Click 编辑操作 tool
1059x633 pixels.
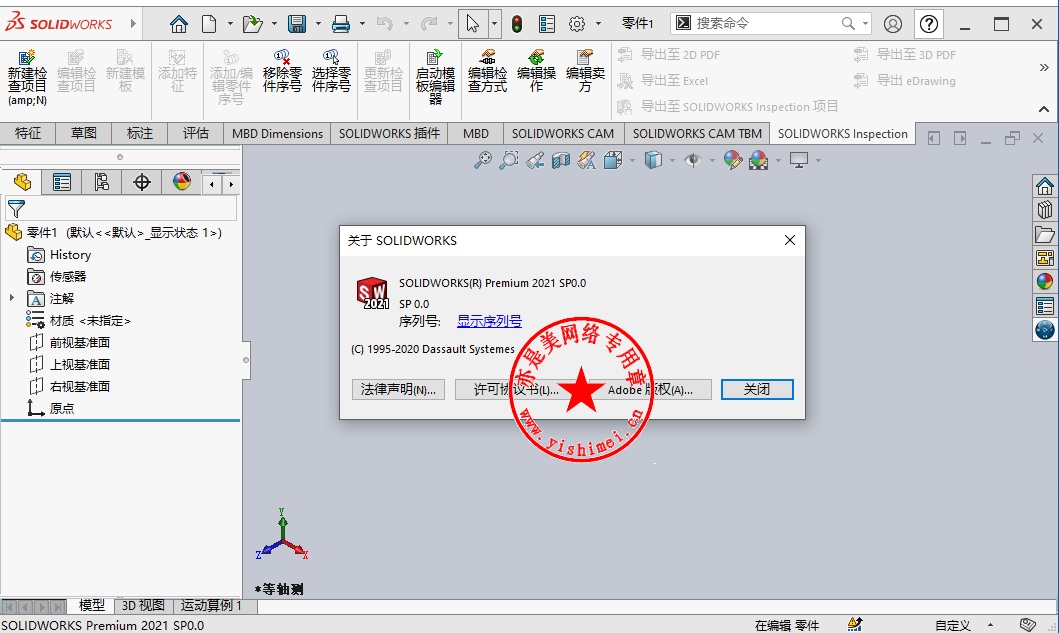tap(536, 71)
